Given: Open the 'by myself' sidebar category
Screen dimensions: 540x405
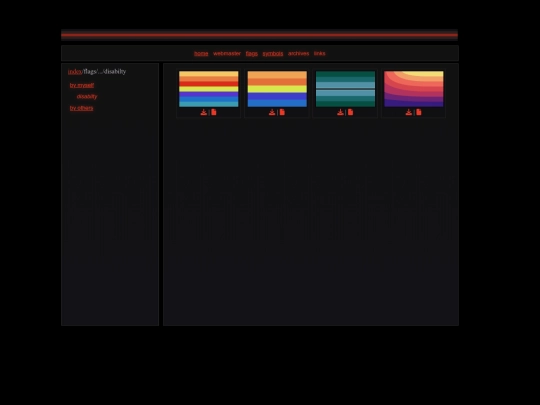Looking at the screenshot, I should pos(82,85).
